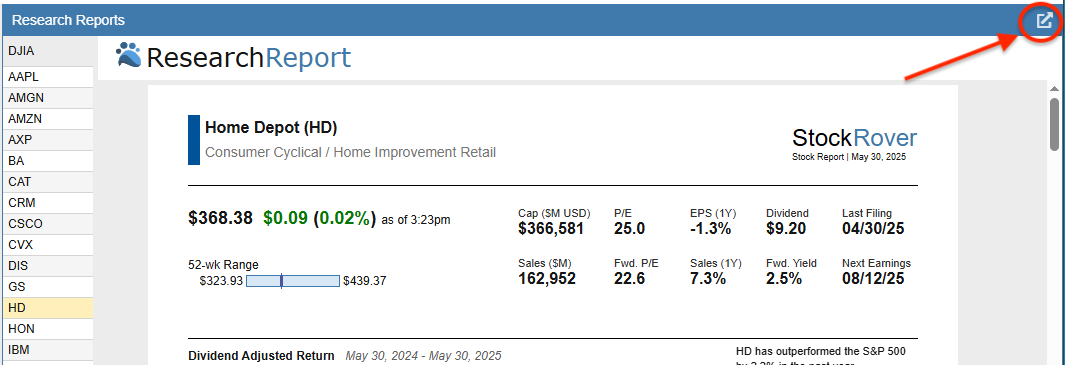This screenshot has width=1065, height=365.
Task: Select DJIA in the ticker list
Action: (48, 51)
